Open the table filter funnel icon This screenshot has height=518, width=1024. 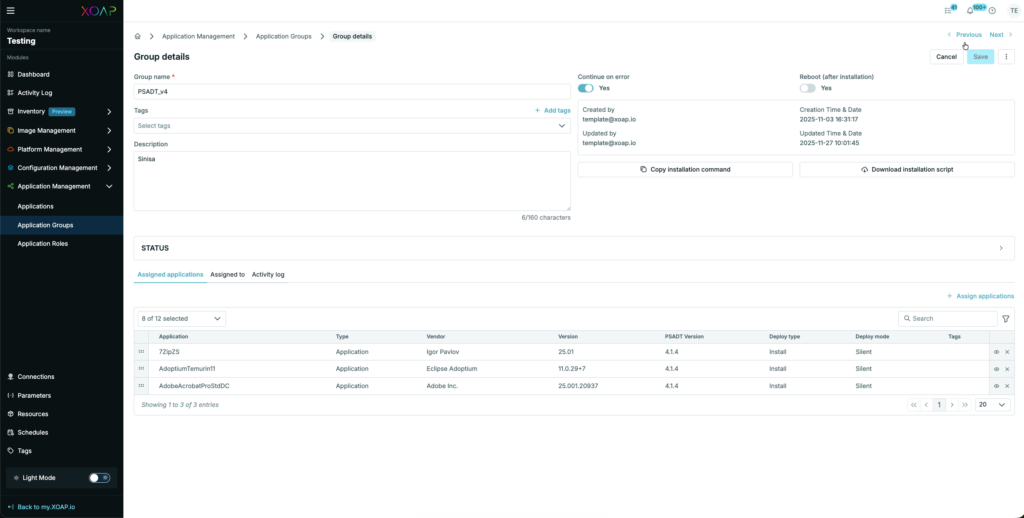(x=1006, y=318)
